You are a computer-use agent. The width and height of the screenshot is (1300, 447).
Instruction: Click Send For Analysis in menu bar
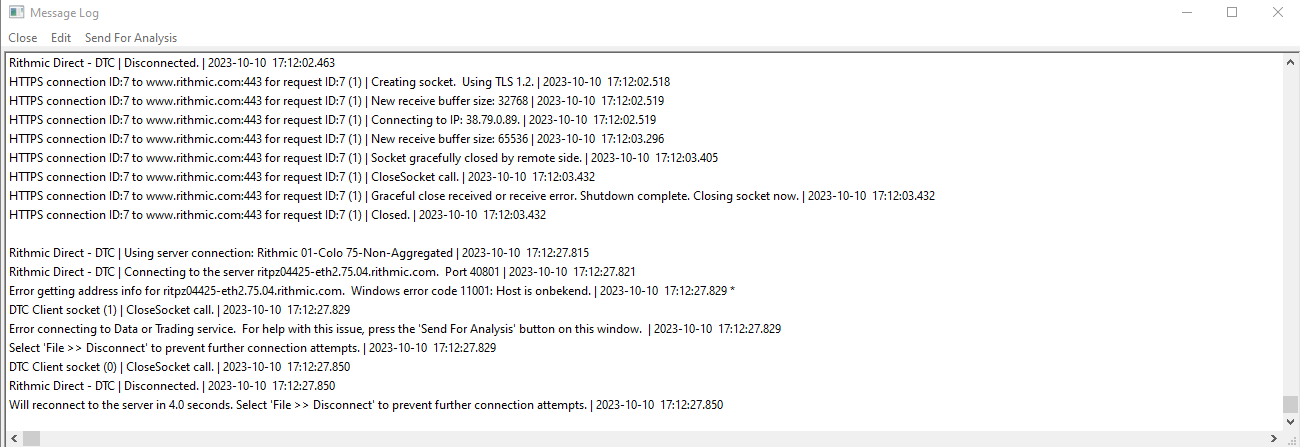point(131,38)
